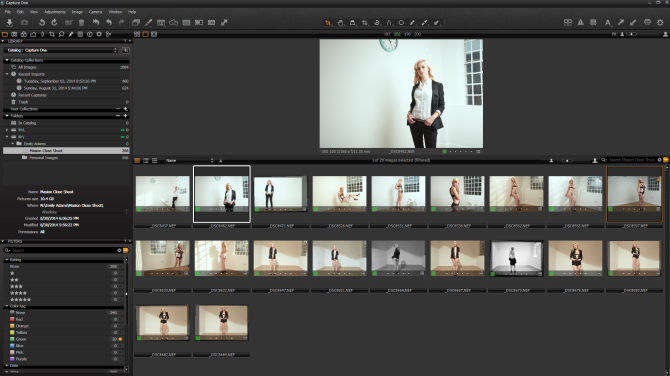Open the Adjustments menu
Image resolution: width=670 pixels, height=376 pixels.
[55, 12]
